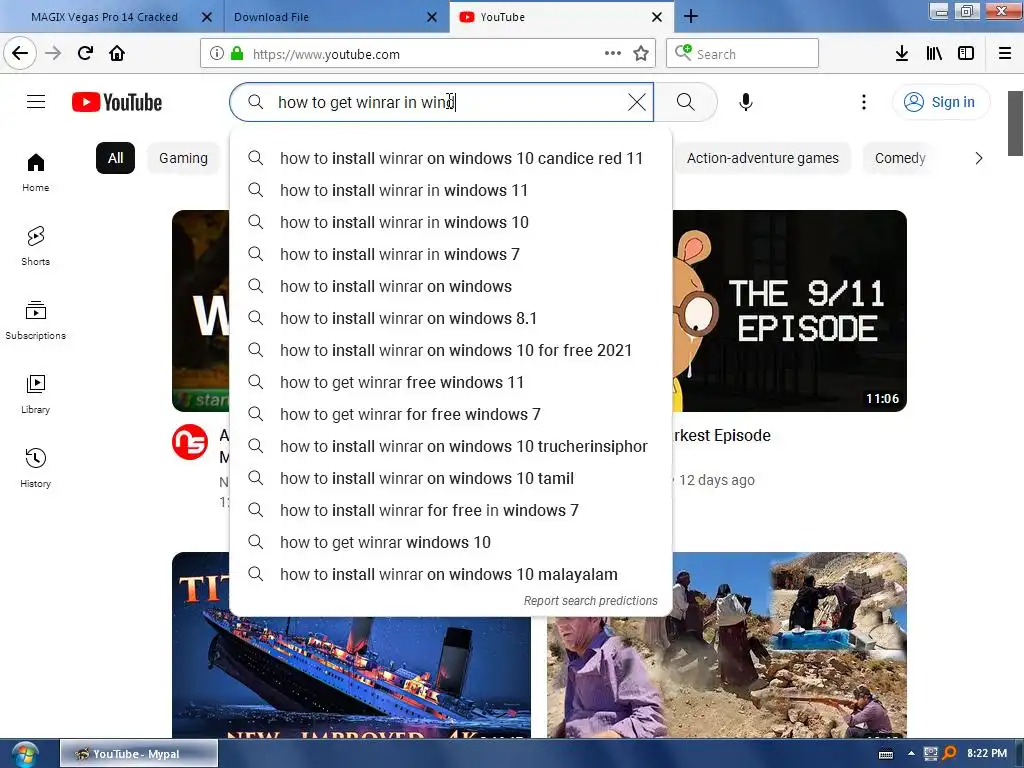
Task: Open the Windows Start menu
Action: [x=25, y=754]
